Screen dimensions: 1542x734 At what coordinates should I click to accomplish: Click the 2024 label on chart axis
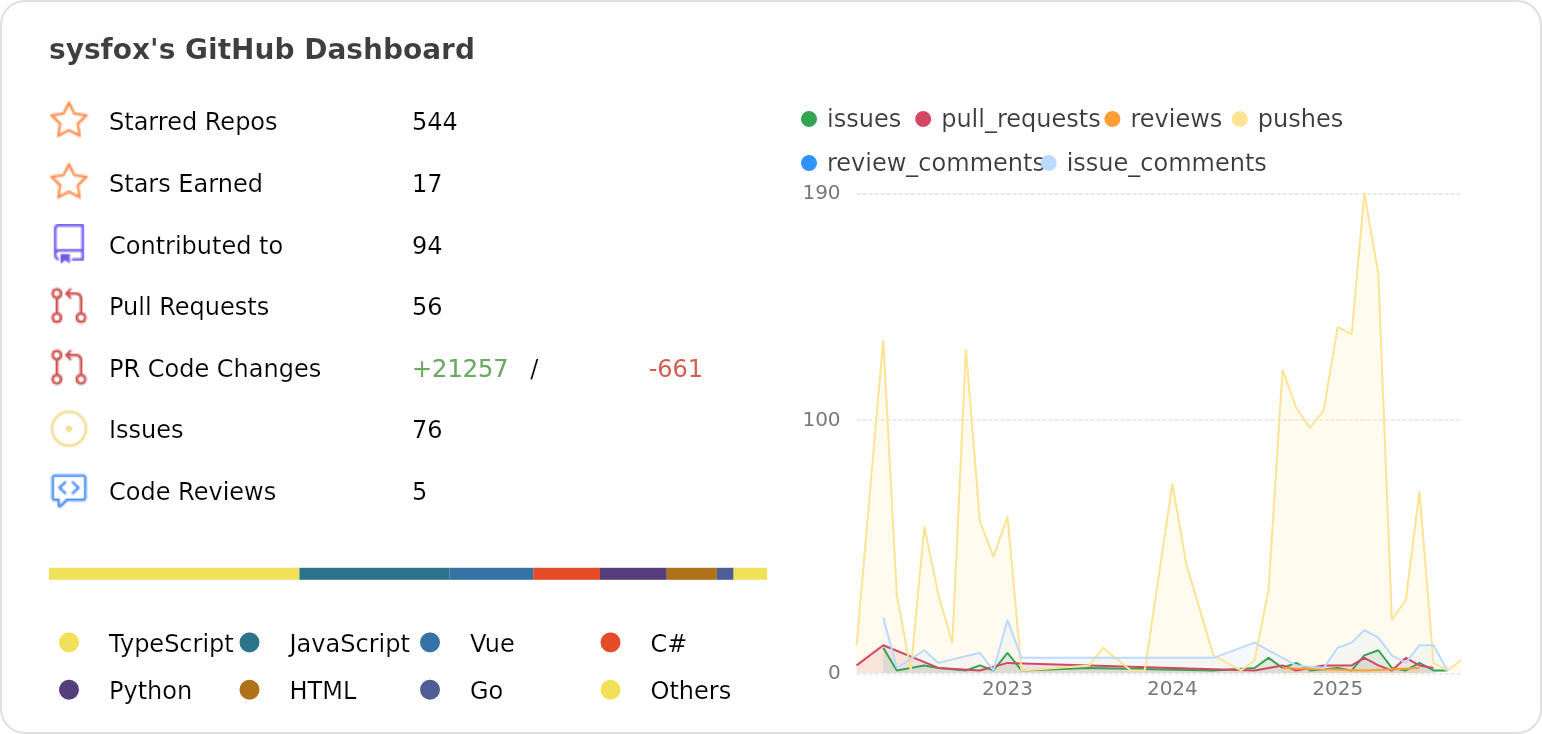(1172, 689)
